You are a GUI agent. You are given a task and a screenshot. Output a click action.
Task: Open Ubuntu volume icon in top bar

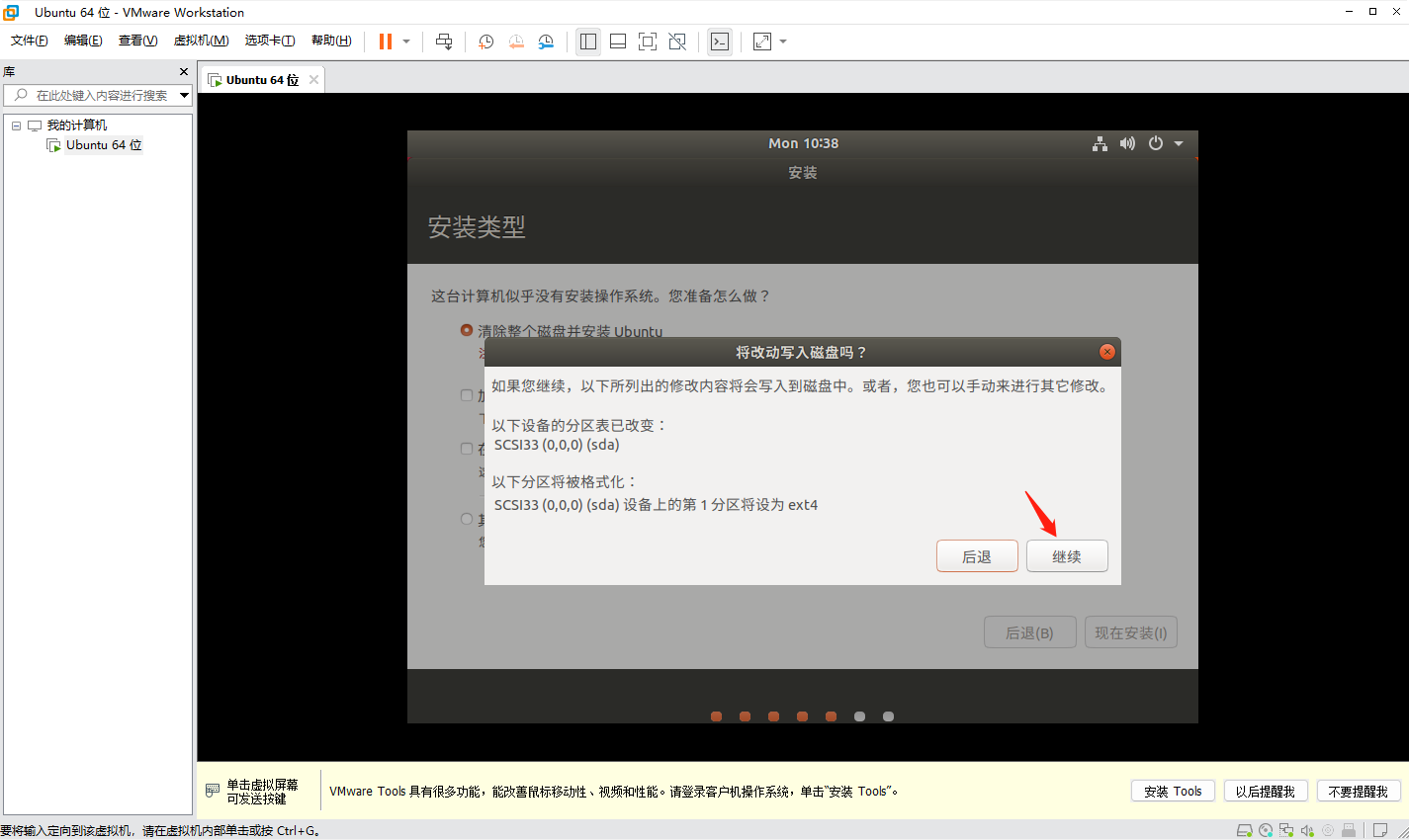tap(1127, 144)
